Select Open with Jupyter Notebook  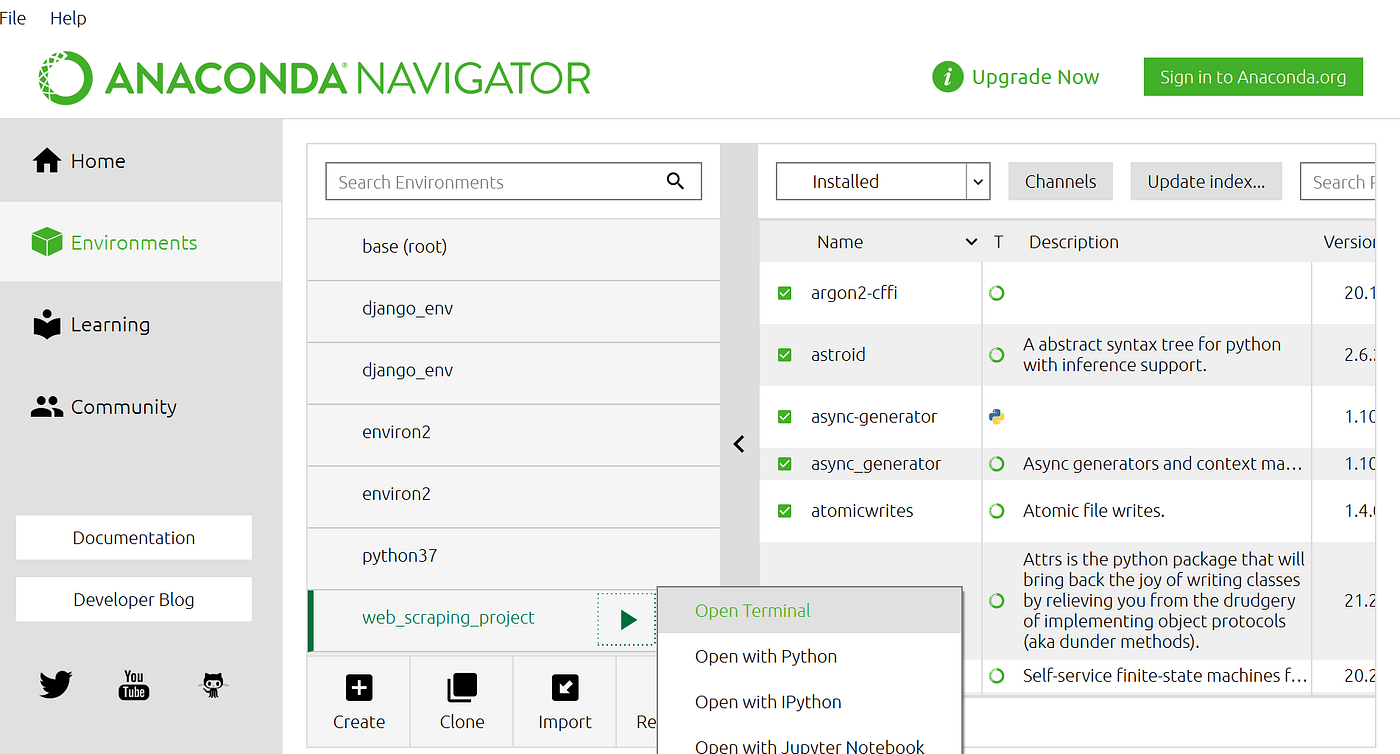[x=809, y=745]
